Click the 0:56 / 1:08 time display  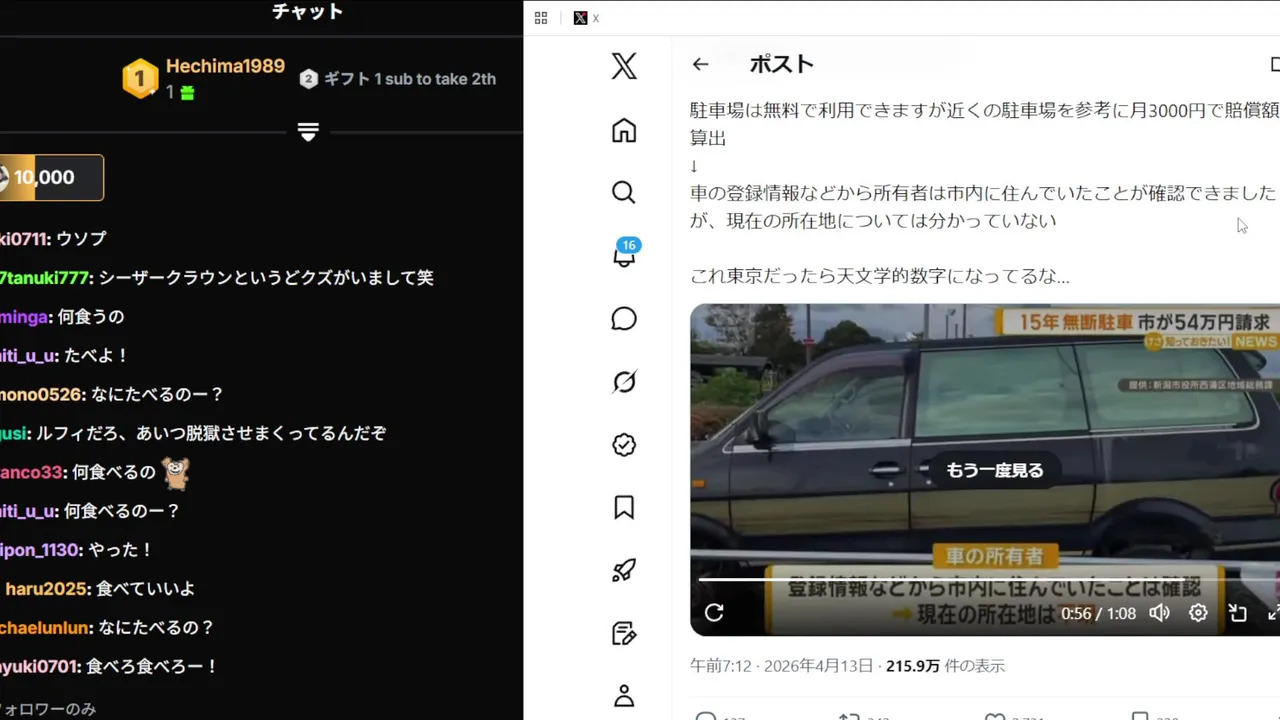(x=1098, y=613)
